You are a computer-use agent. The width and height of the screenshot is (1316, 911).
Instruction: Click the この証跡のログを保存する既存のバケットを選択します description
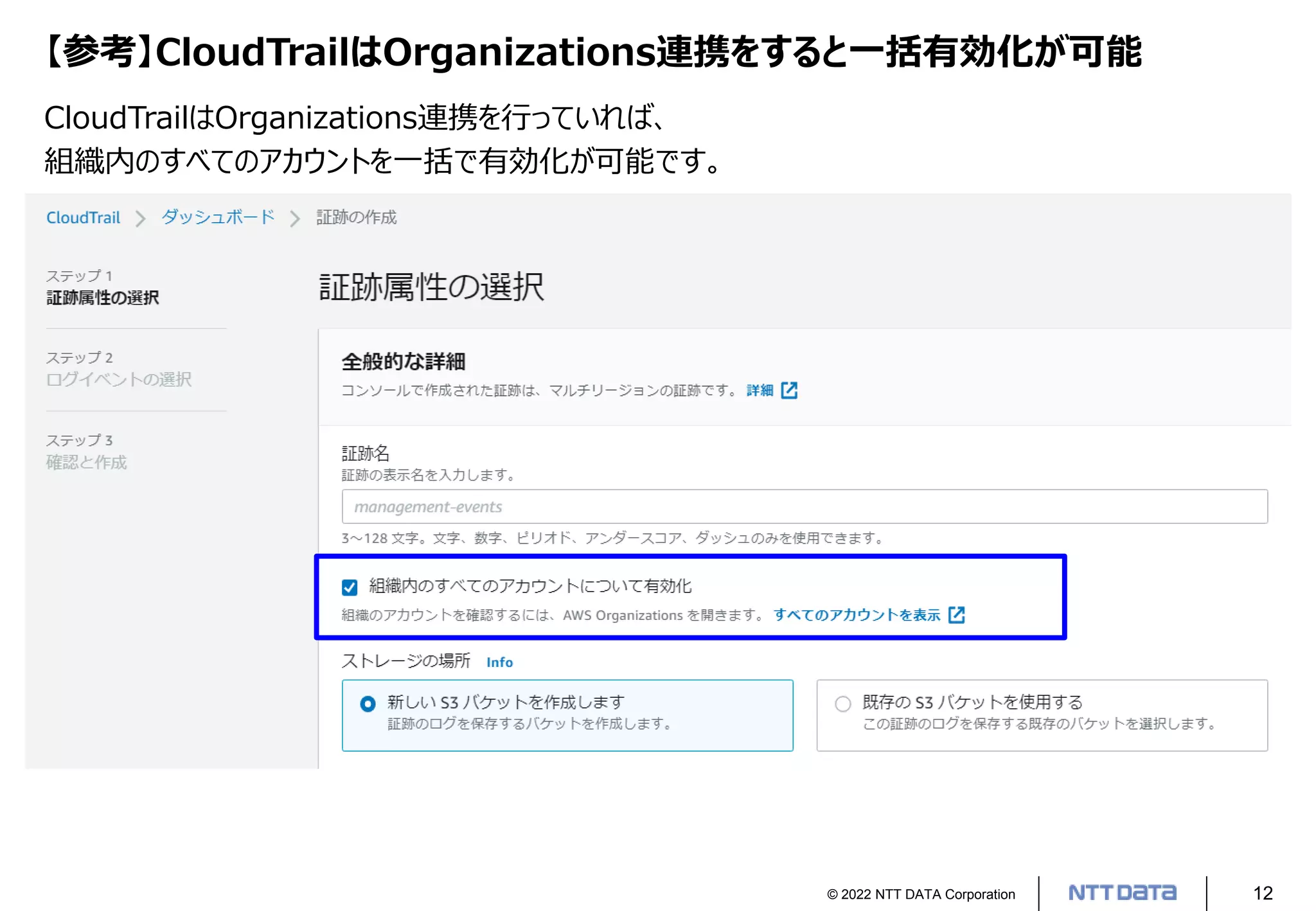point(1039,724)
